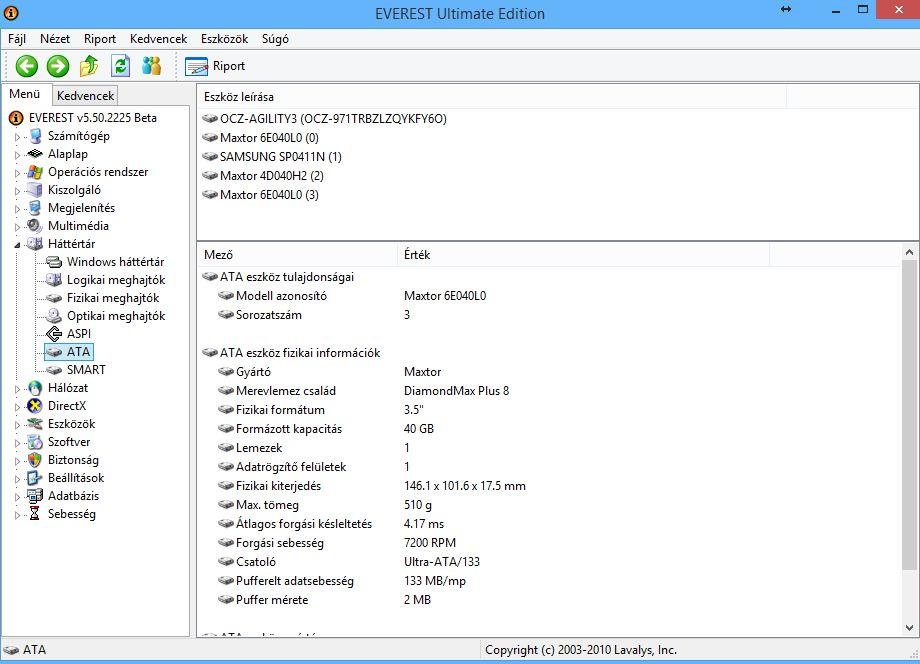Switch to the Menü tab
920x664 pixels.
(25, 94)
